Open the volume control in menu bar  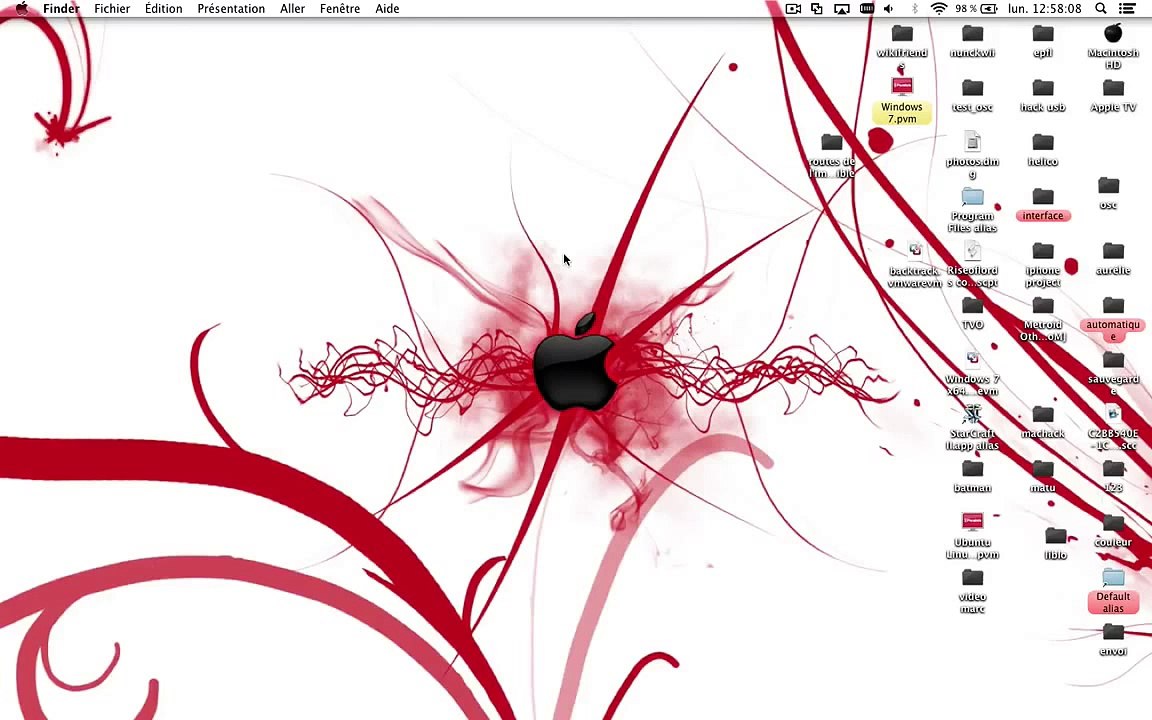(889, 9)
